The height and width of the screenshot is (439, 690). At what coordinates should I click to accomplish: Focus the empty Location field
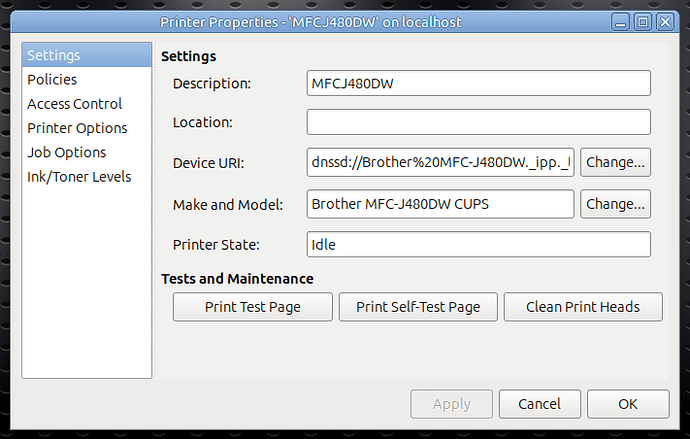point(478,122)
